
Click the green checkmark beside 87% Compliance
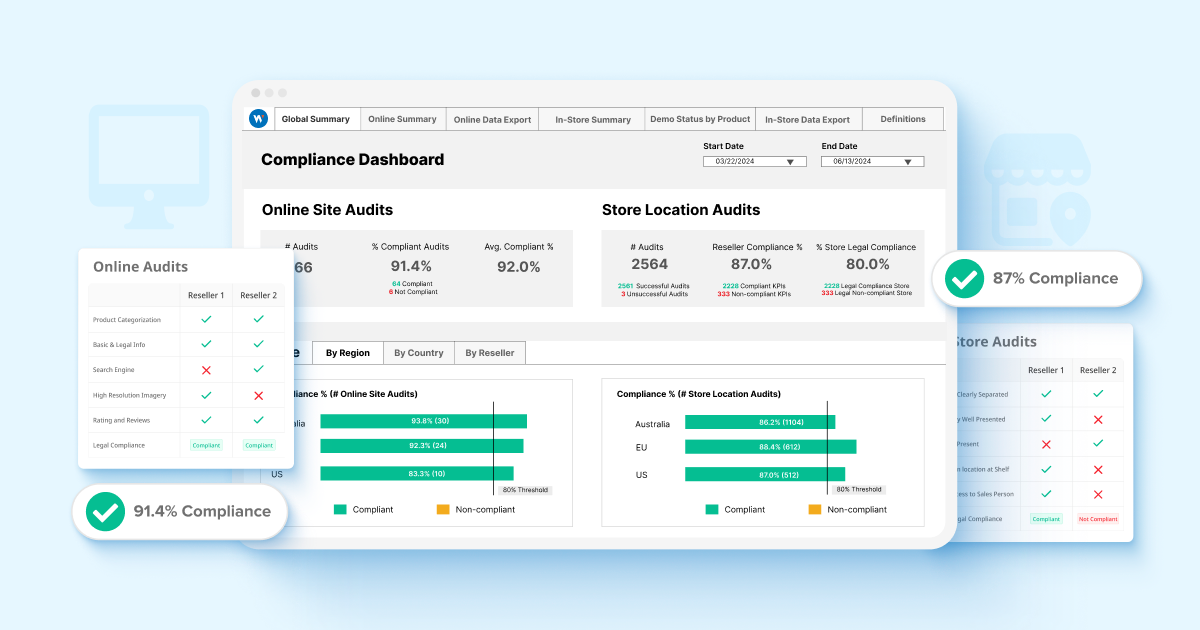pos(964,279)
